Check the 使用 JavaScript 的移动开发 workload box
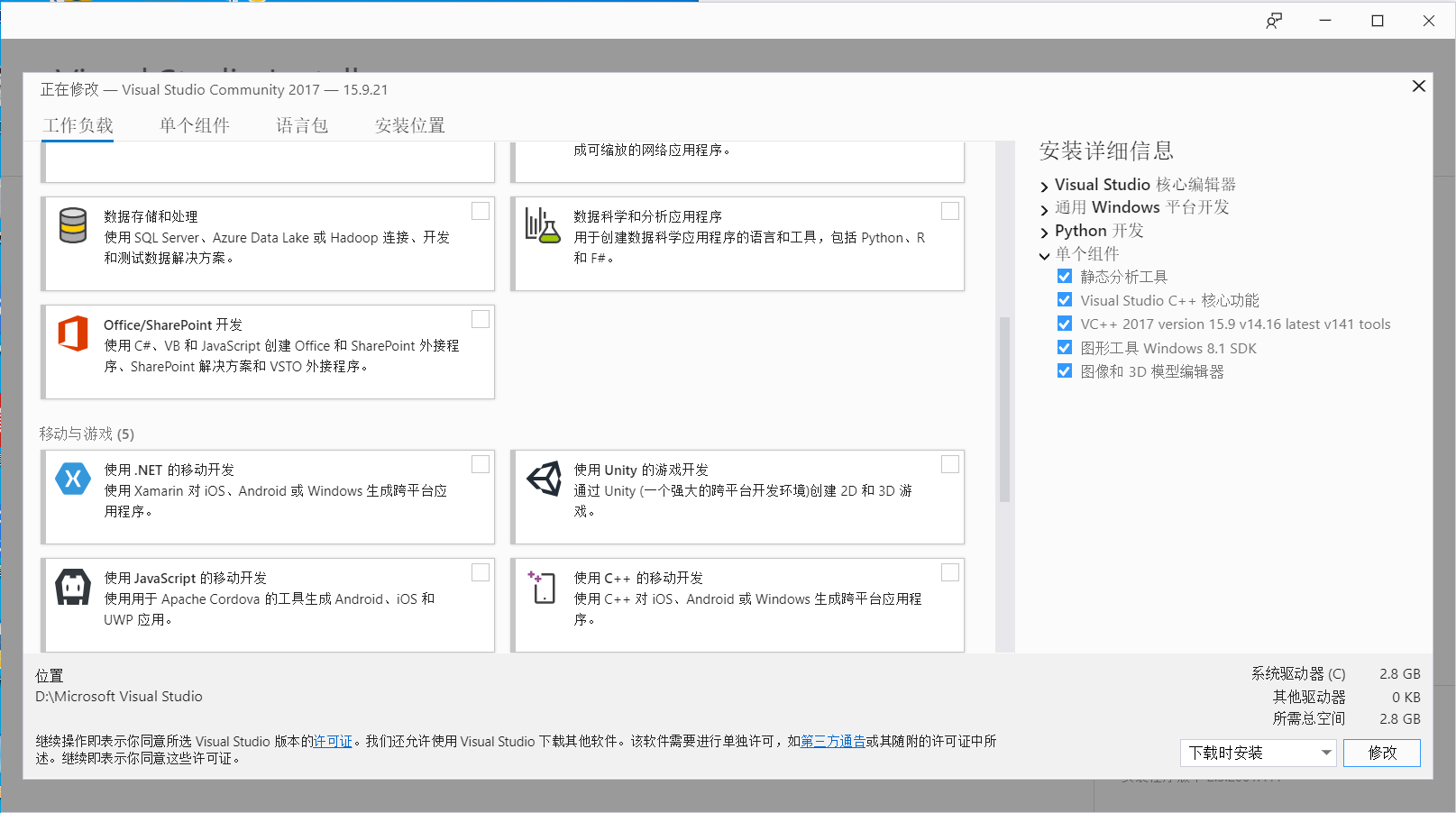The width and height of the screenshot is (1456, 813). (481, 572)
